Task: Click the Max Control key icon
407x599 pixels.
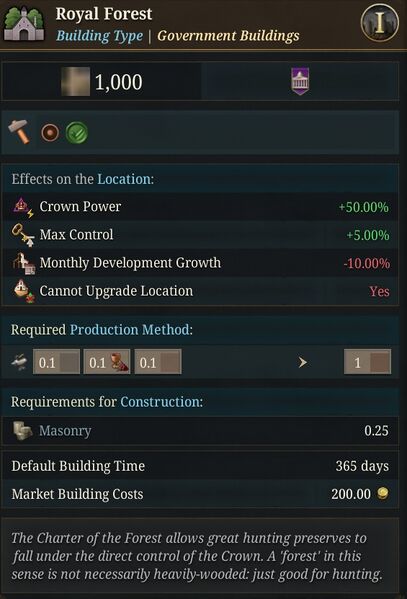Action: [x=23, y=235]
